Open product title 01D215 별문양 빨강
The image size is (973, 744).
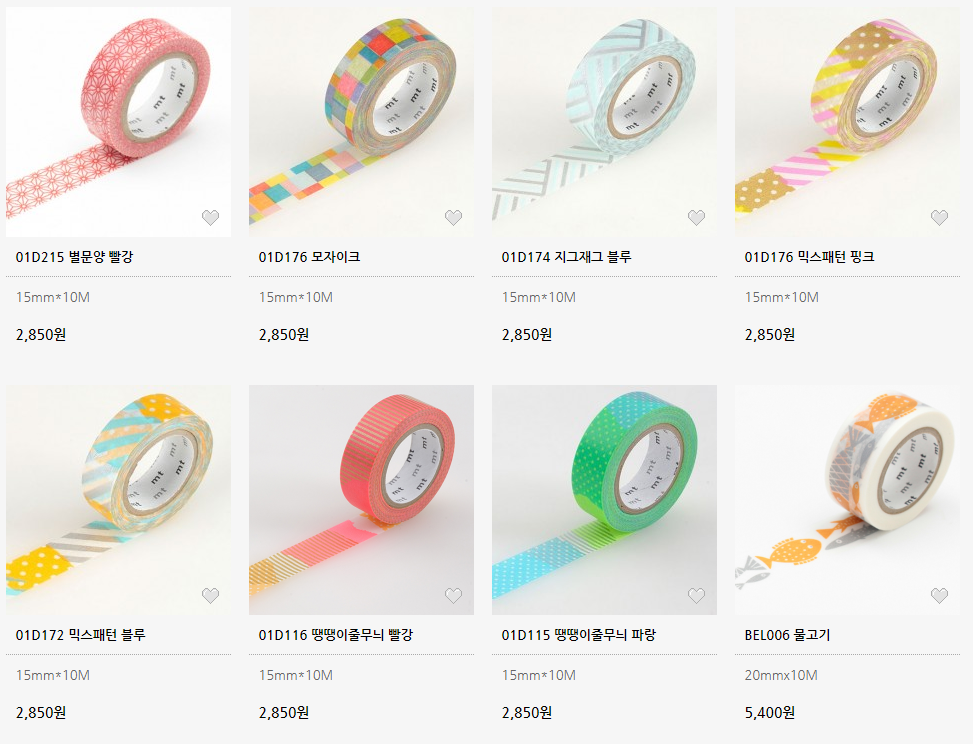pos(74,257)
